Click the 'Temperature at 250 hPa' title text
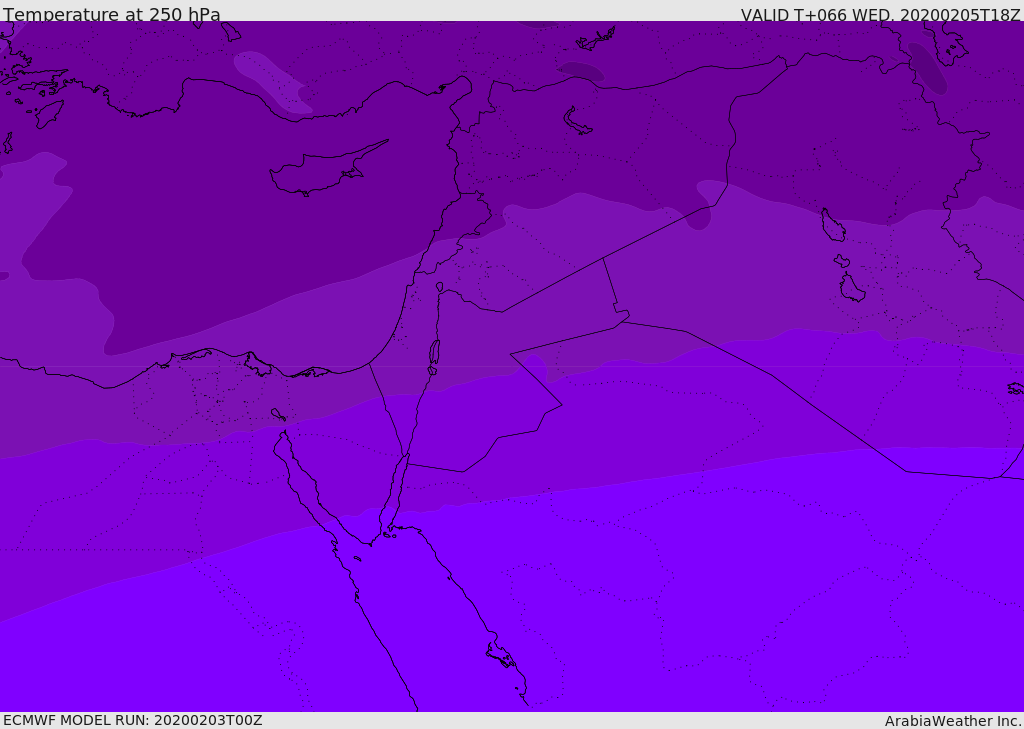The height and width of the screenshot is (729, 1024). pyautogui.click(x=112, y=14)
